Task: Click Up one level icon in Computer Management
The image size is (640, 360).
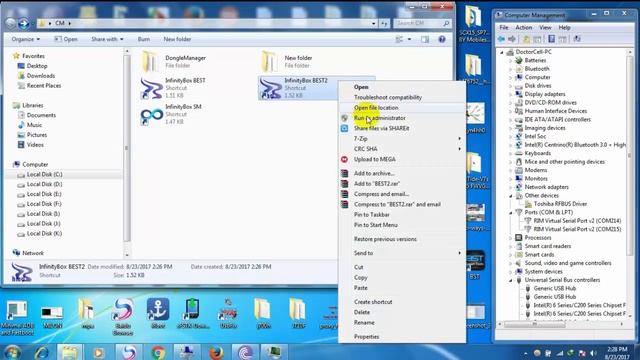Action: [526, 39]
